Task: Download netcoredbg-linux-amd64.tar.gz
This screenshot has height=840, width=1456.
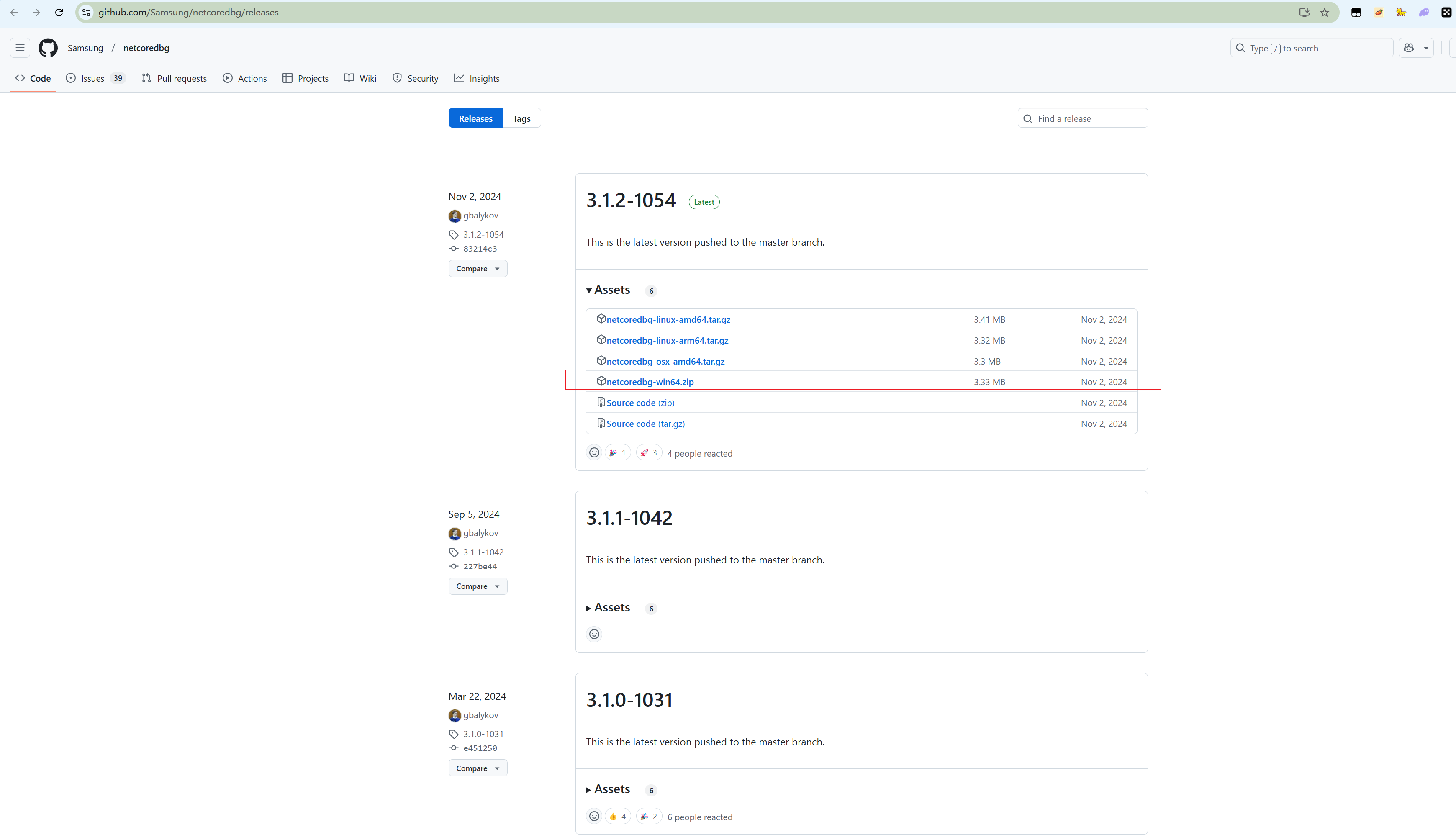Action: tap(668, 320)
